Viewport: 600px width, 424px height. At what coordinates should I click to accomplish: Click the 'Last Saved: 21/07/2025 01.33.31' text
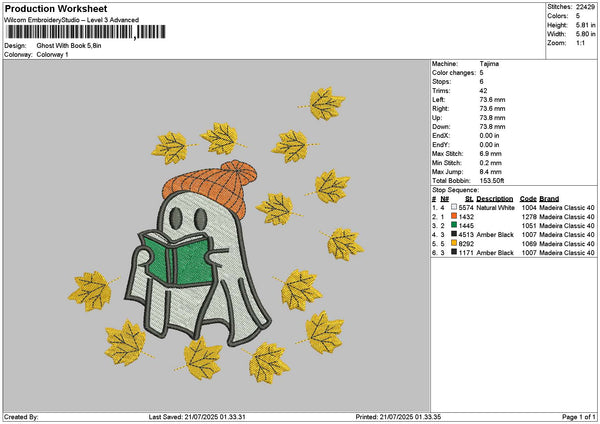click(x=197, y=417)
